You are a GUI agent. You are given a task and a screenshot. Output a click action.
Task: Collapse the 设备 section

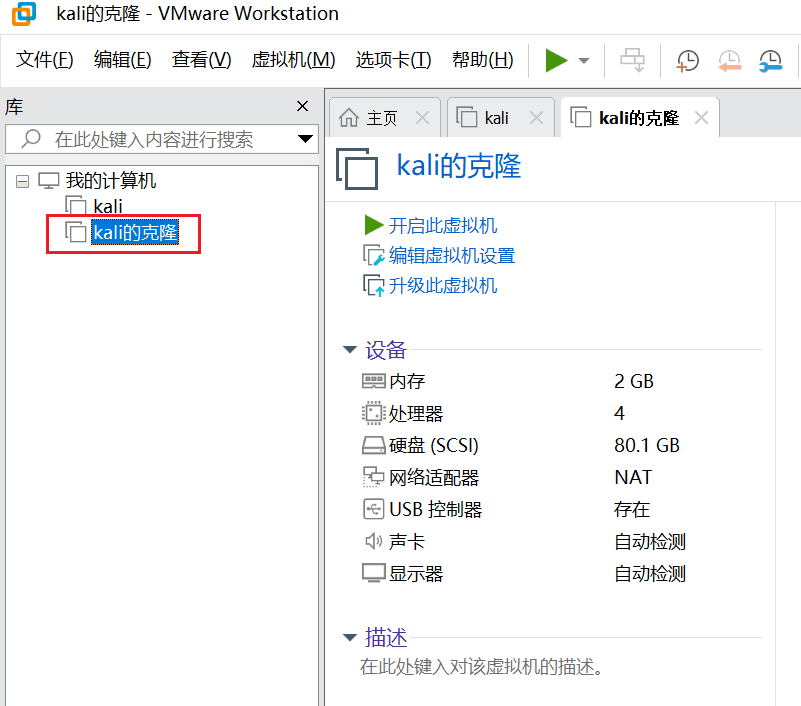[x=350, y=350]
